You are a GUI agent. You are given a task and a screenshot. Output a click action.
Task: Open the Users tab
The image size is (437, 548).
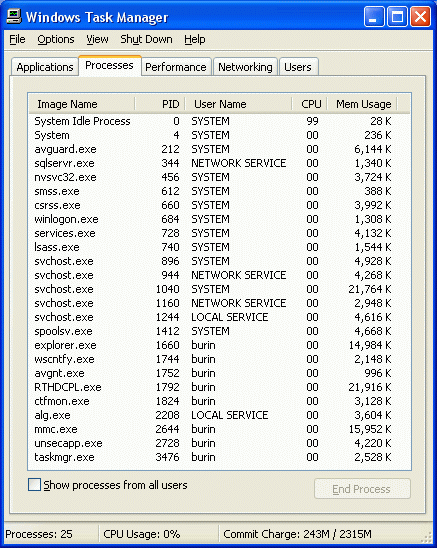click(x=298, y=67)
